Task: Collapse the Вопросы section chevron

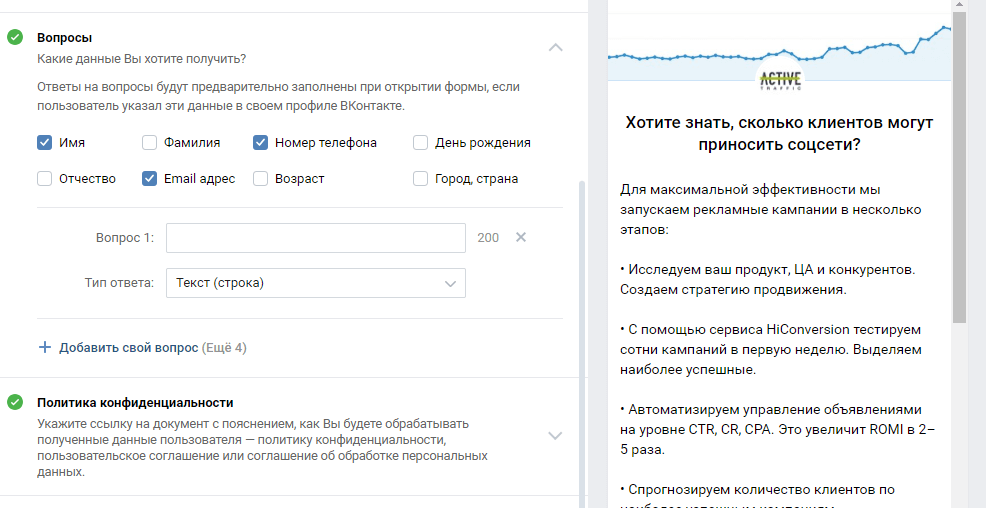Action: 556,47
